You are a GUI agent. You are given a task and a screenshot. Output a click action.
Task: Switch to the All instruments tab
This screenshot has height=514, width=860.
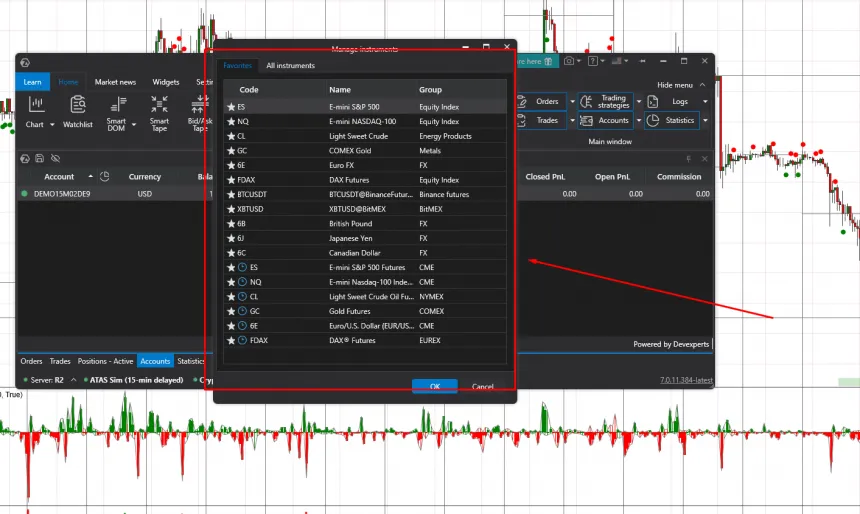(x=290, y=66)
